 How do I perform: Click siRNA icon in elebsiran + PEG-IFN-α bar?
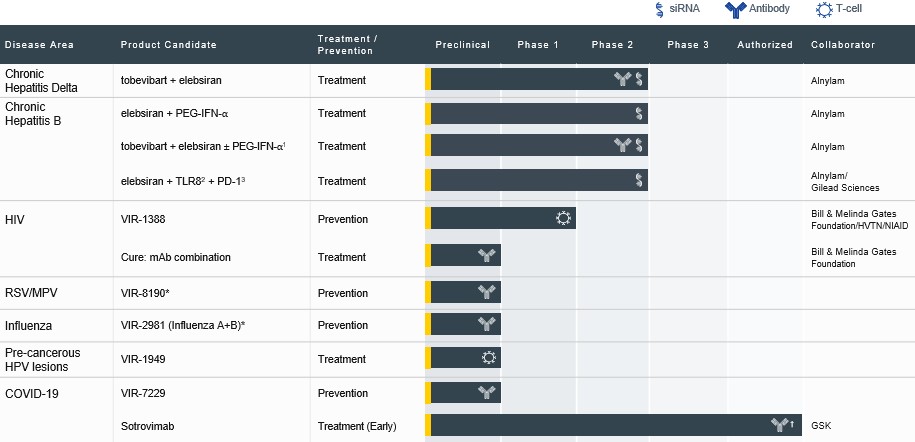(639, 114)
